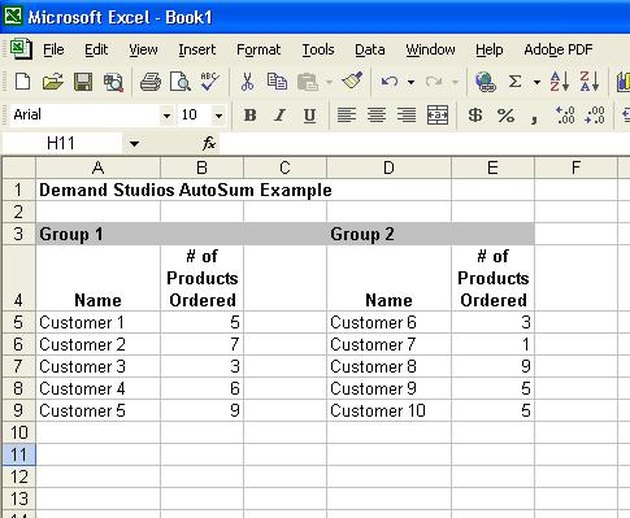Image resolution: width=630 pixels, height=518 pixels.
Task: Select cell with 'Customer 3'
Action: [x=98, y=366]
